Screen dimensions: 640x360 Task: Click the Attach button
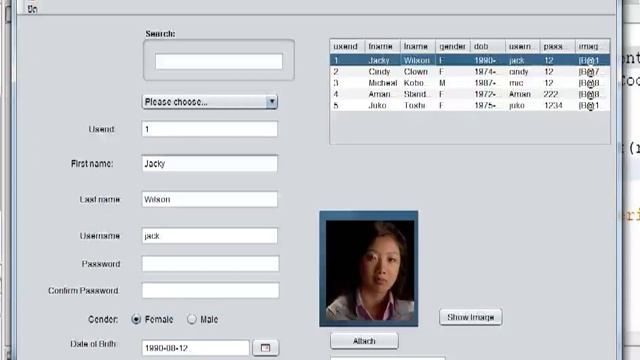click(364, 341)
